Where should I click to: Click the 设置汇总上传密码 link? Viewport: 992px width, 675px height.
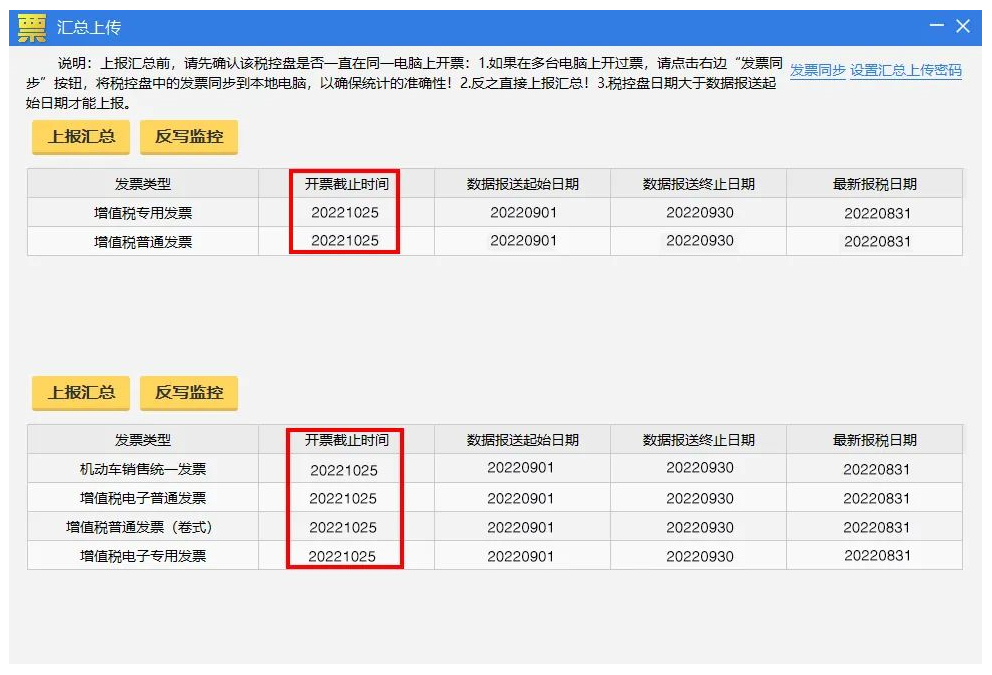906,71
